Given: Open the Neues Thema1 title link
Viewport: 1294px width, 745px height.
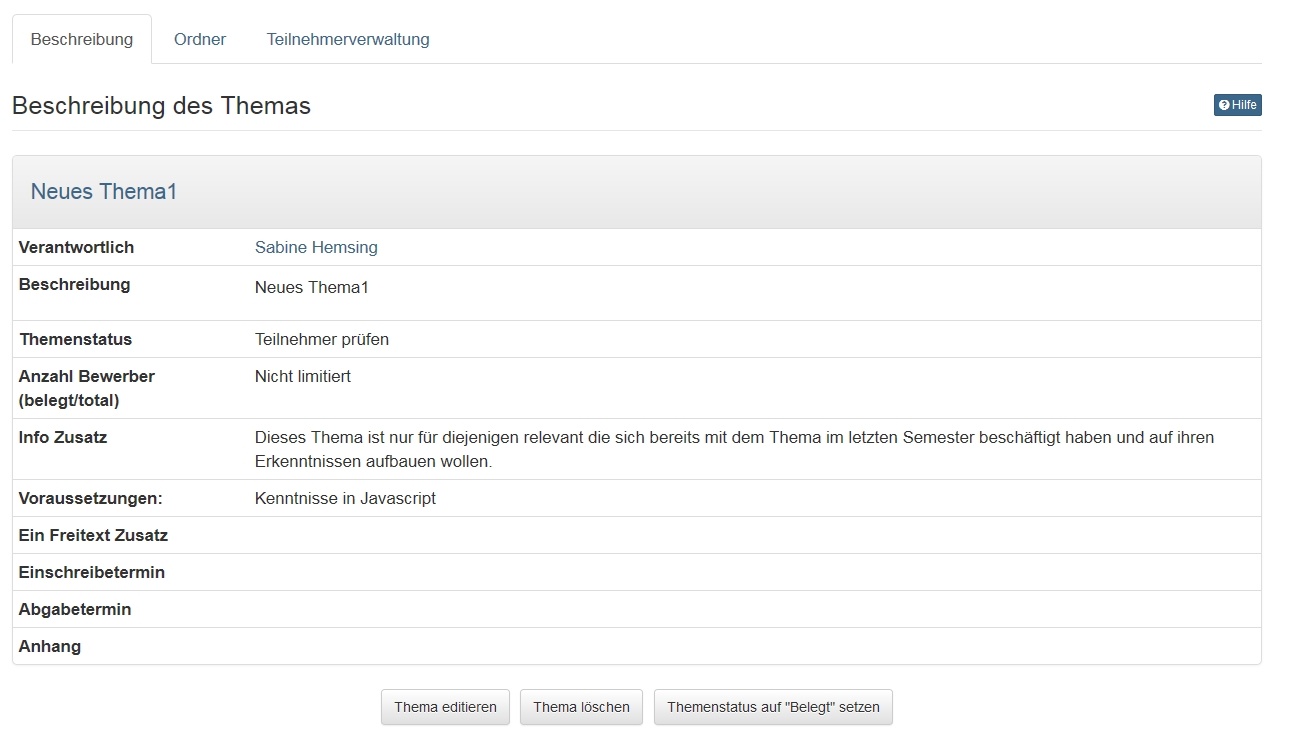Looking at the screenshot, I should [x=104, y=192].
